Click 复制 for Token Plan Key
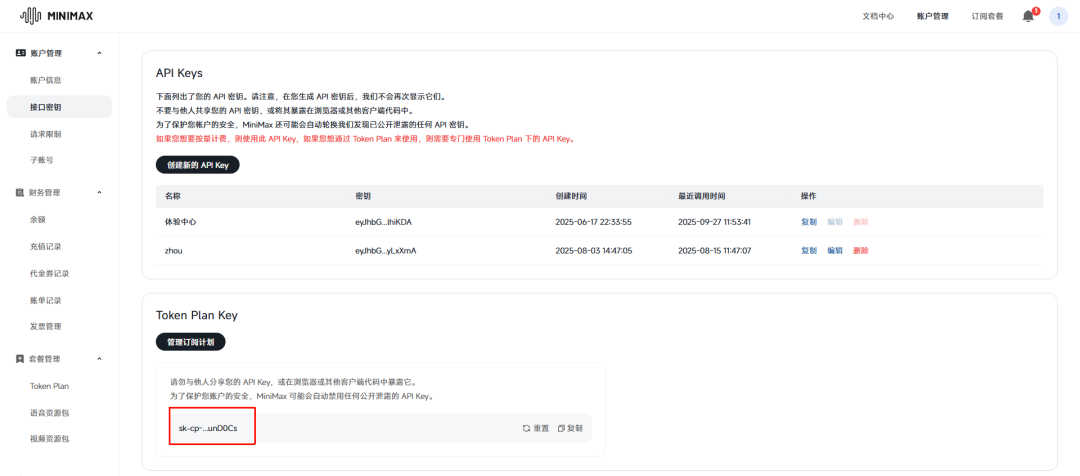 570,428
